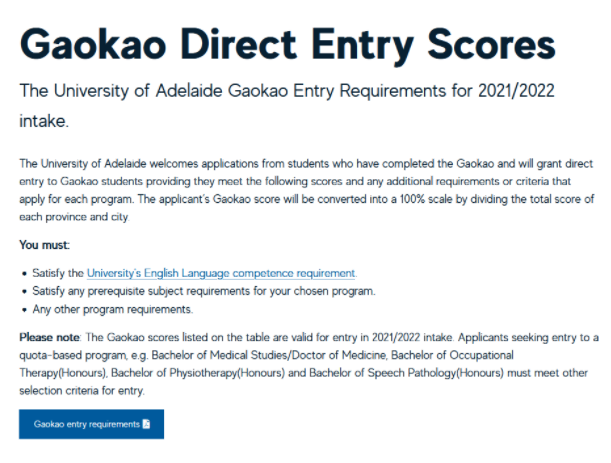Click the "selection criteria for entry" line
This screenshot has width=611, height=463.
point(82,391)
